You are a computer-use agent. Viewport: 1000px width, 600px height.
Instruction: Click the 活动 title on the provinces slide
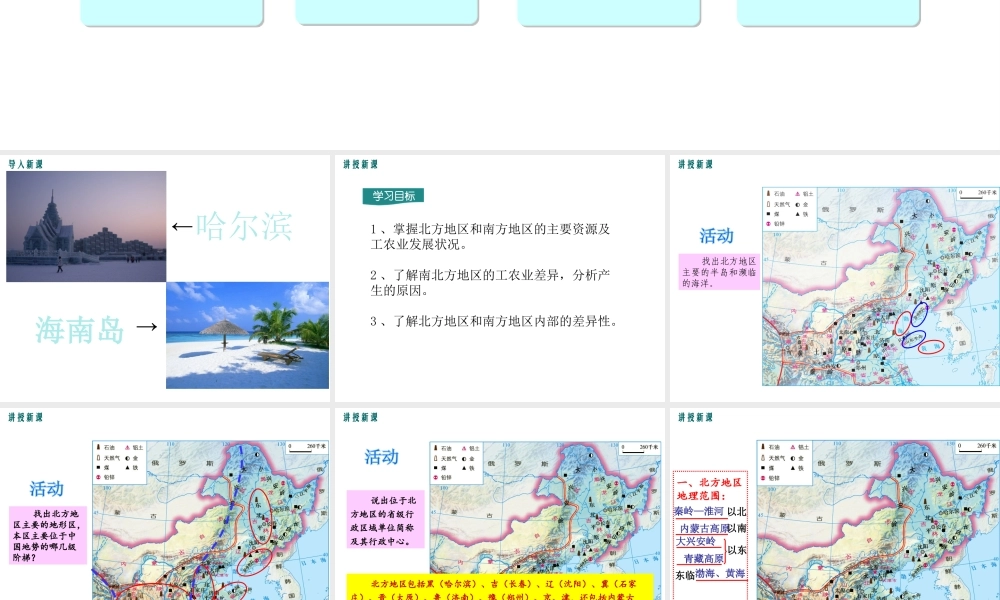pos(381,457)
